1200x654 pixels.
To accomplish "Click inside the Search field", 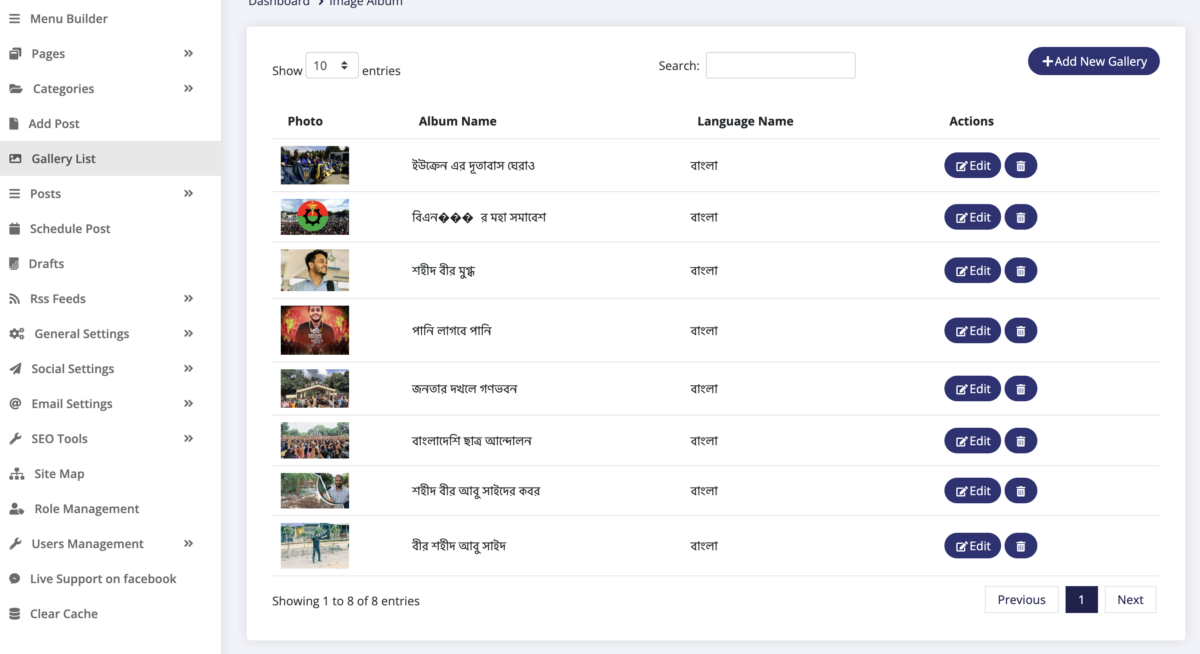I will tap(780, 65).
